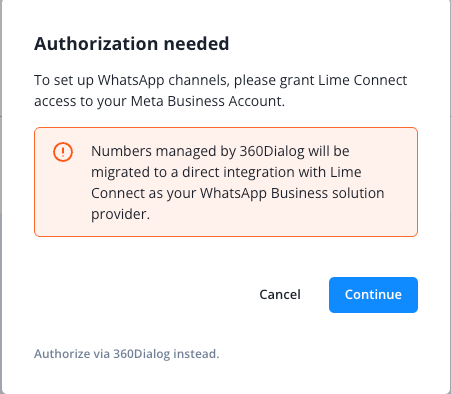The height and width of the screenshot is (394, 451).
Task: Click "Numbers managed by 360Dialog" warning text
Action: pyautogui.click(x=198, y=151)
